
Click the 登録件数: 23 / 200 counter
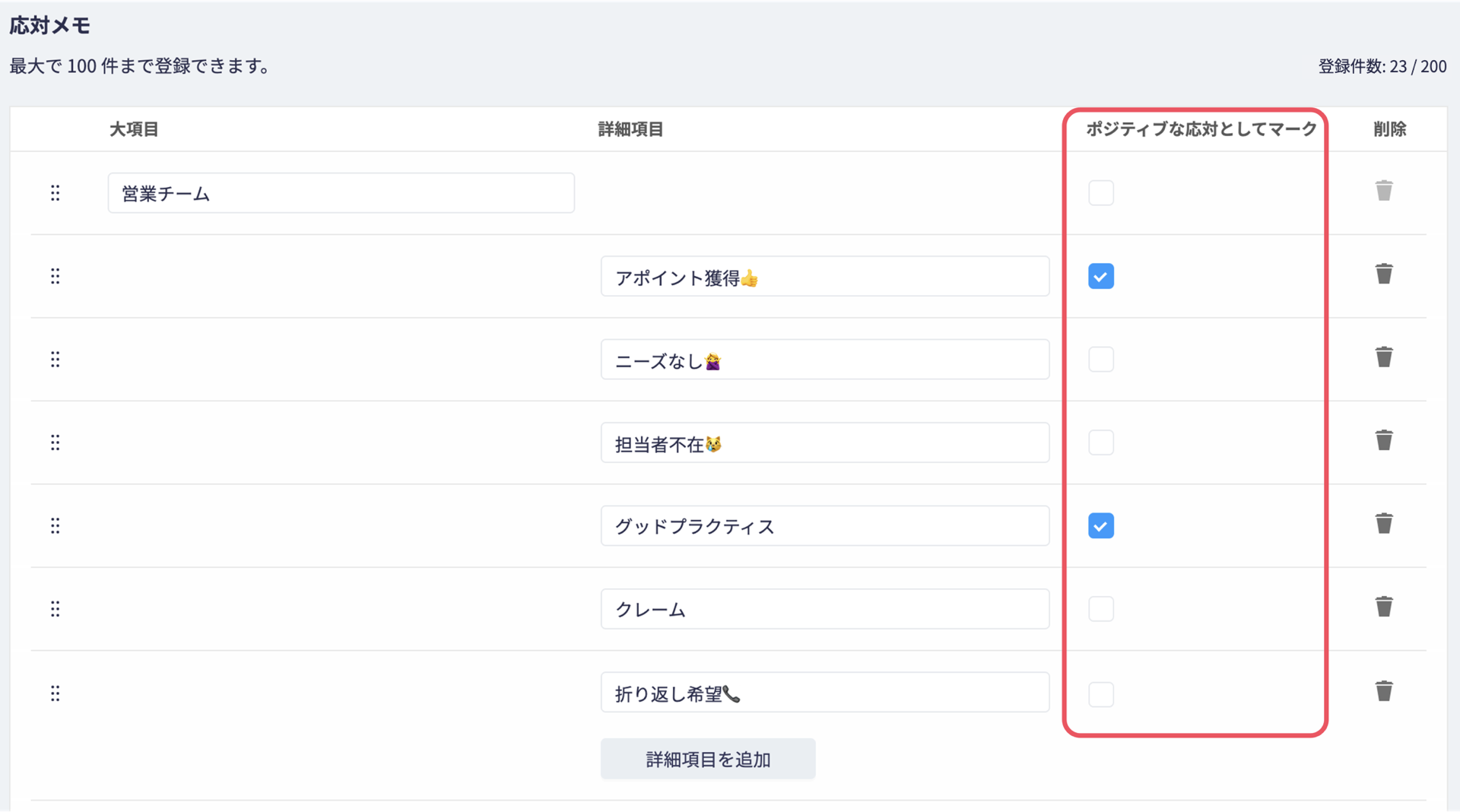1382,66
